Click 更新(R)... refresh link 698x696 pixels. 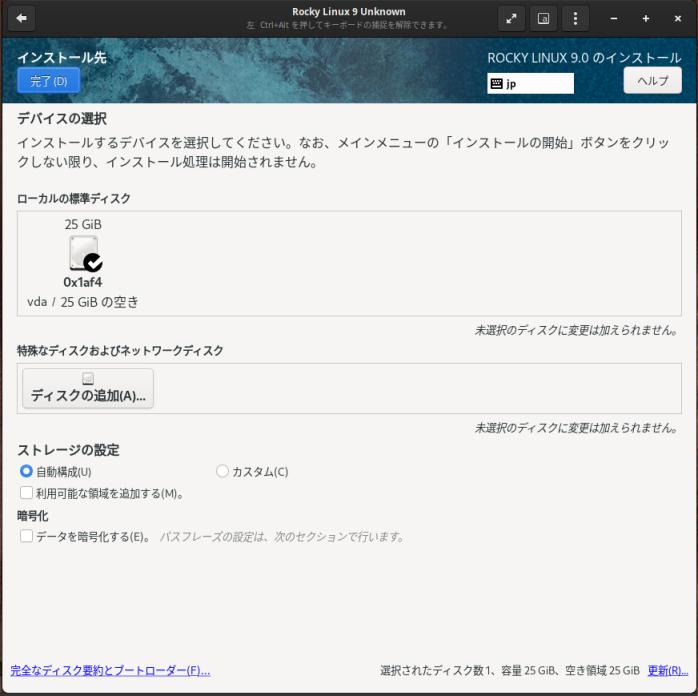(x=667, y=670)
